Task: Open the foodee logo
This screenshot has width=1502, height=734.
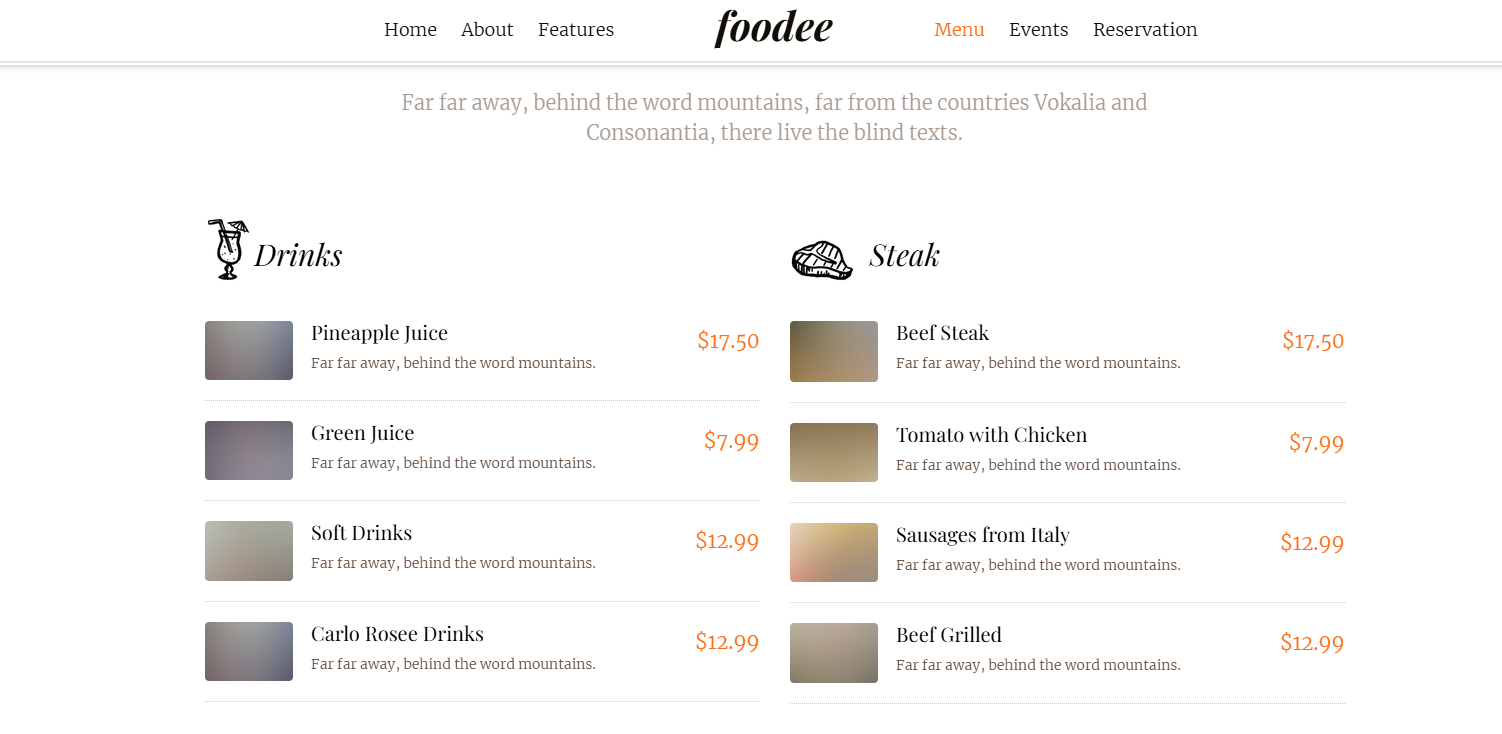Action: click(x=773, y=28)
